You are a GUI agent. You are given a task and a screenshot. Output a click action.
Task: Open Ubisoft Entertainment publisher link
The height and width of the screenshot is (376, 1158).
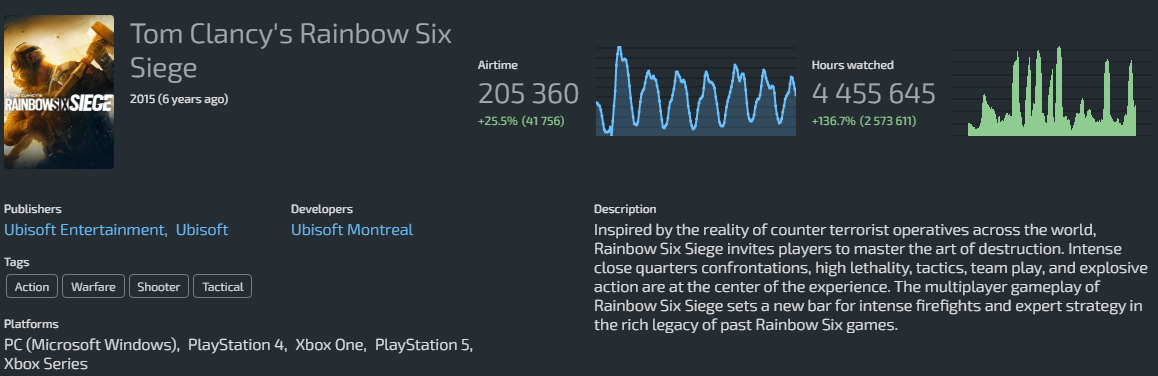coord(86,230)
